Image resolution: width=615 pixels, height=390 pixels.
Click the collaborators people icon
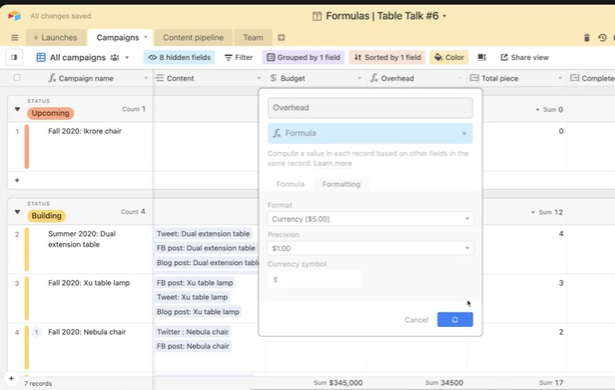[115, 57]
